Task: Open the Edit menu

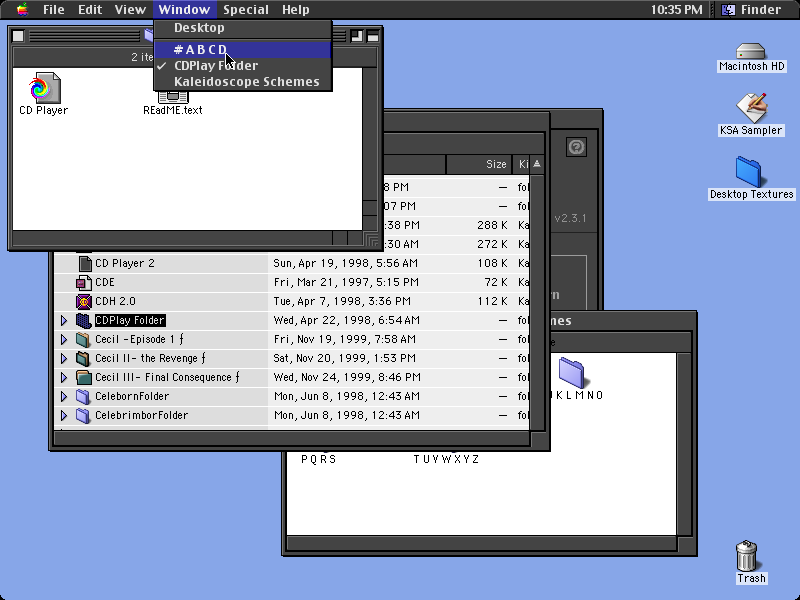Action: [90, 10]
